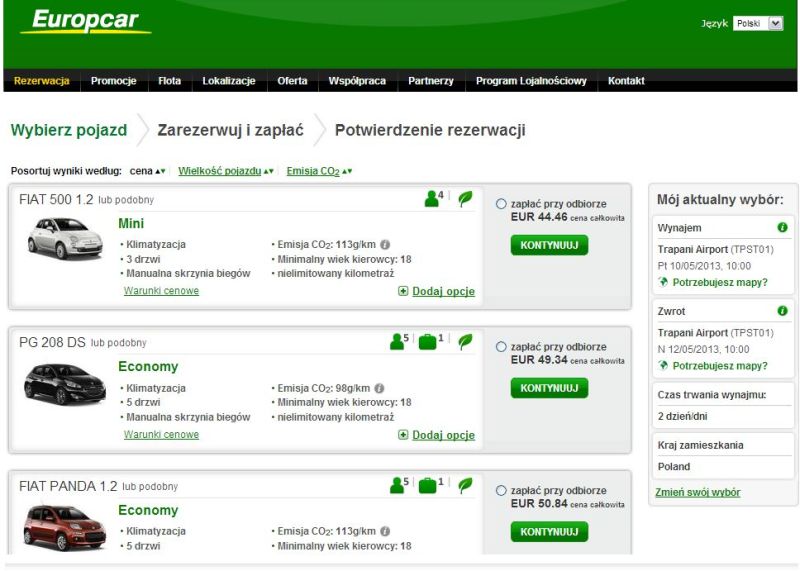Click the EUR 49.34 price text

pos(539,360)
